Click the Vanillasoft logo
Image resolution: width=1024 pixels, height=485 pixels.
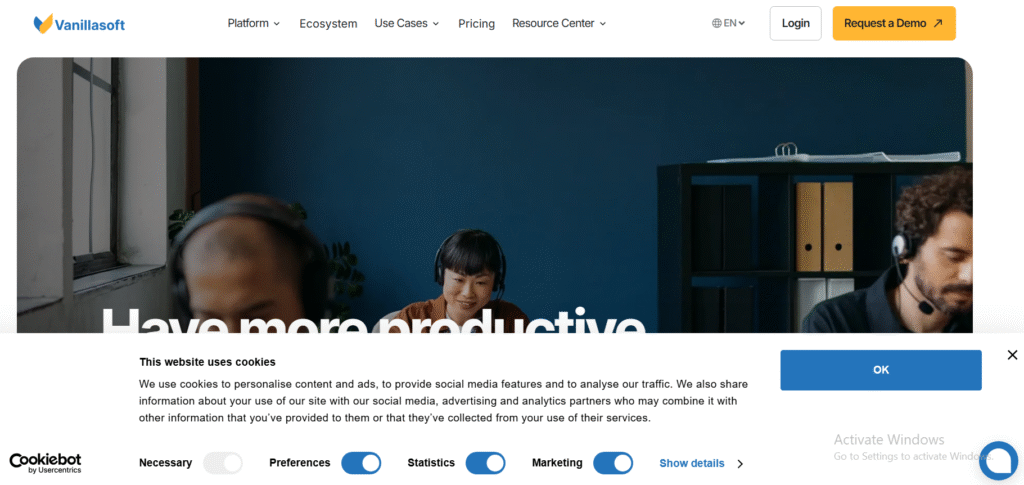pos(79,24)
